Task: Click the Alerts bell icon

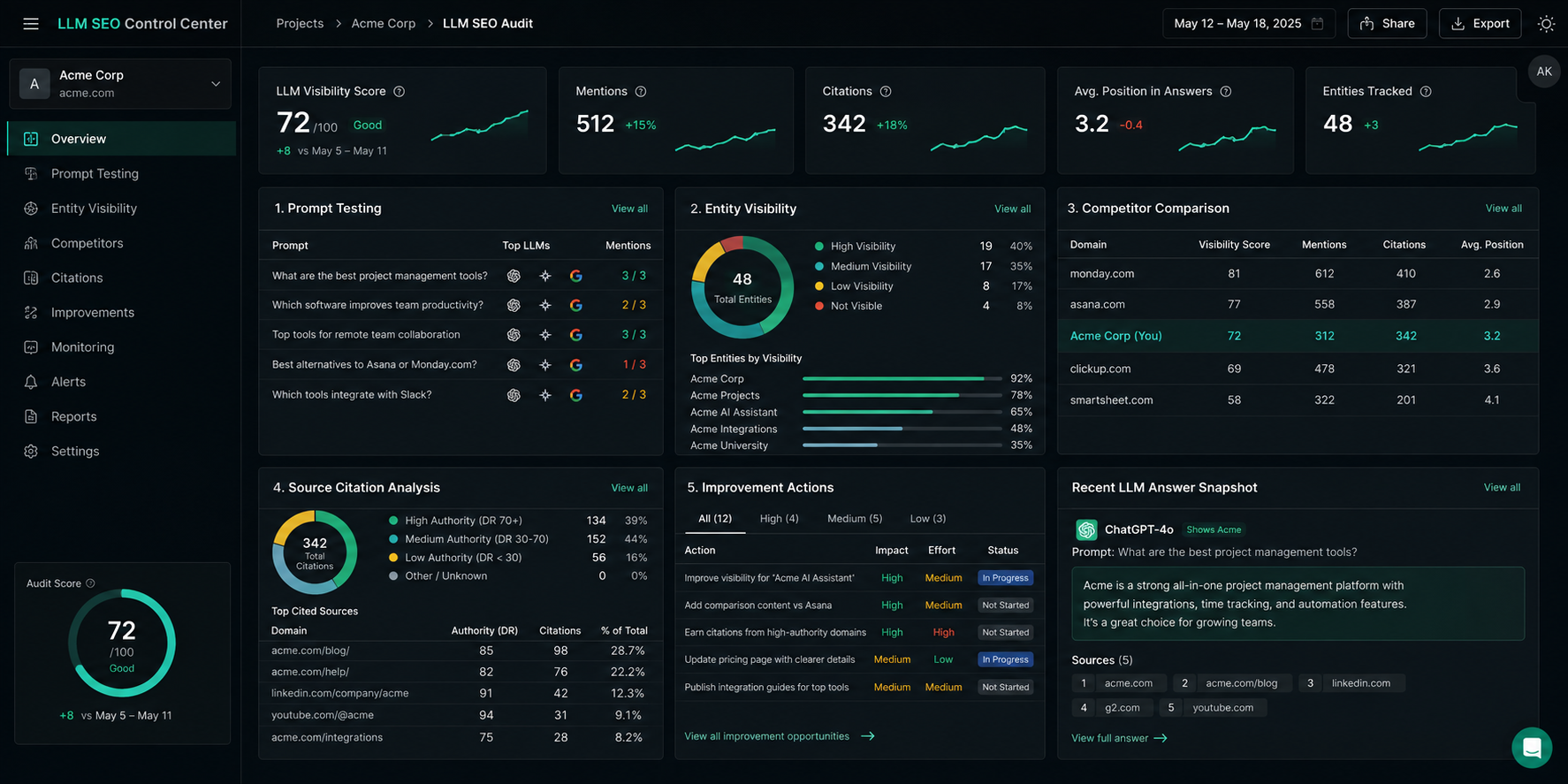Action: [31, 382]
